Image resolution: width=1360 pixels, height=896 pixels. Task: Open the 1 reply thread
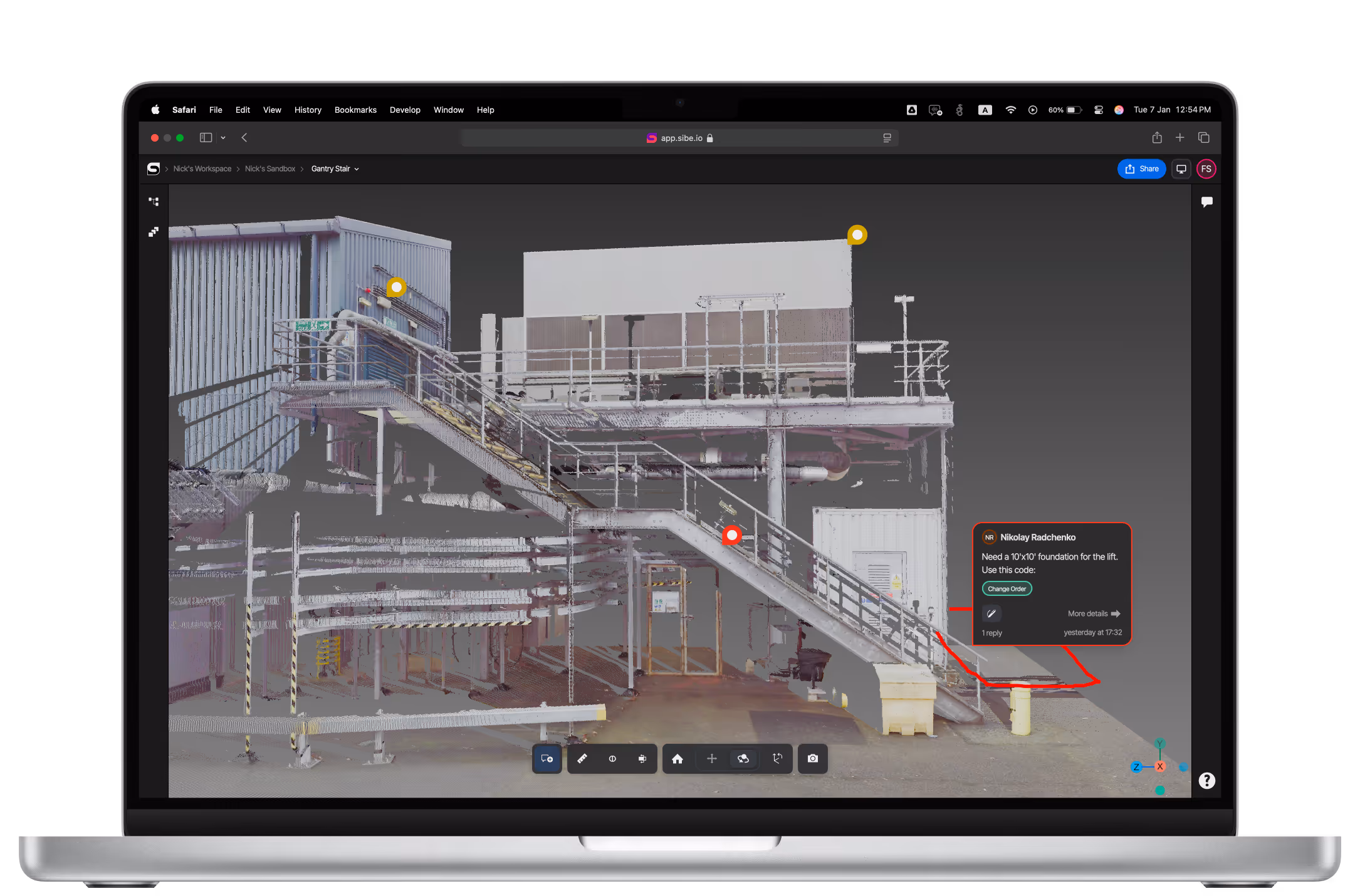[991, 633]
